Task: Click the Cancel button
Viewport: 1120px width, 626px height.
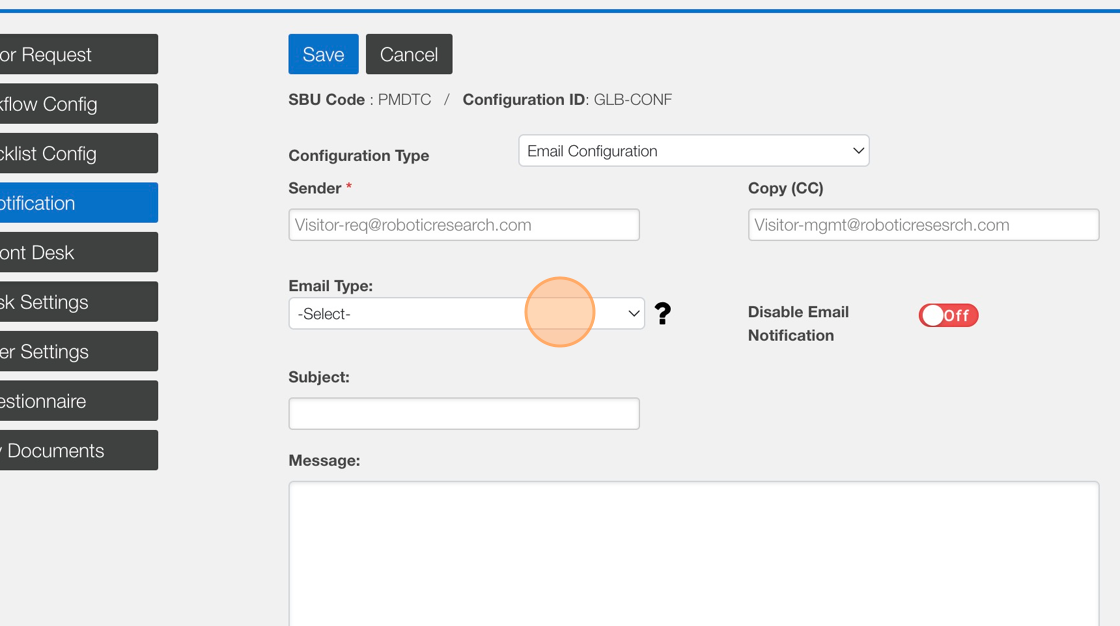Action: click(x=409, y=54)
